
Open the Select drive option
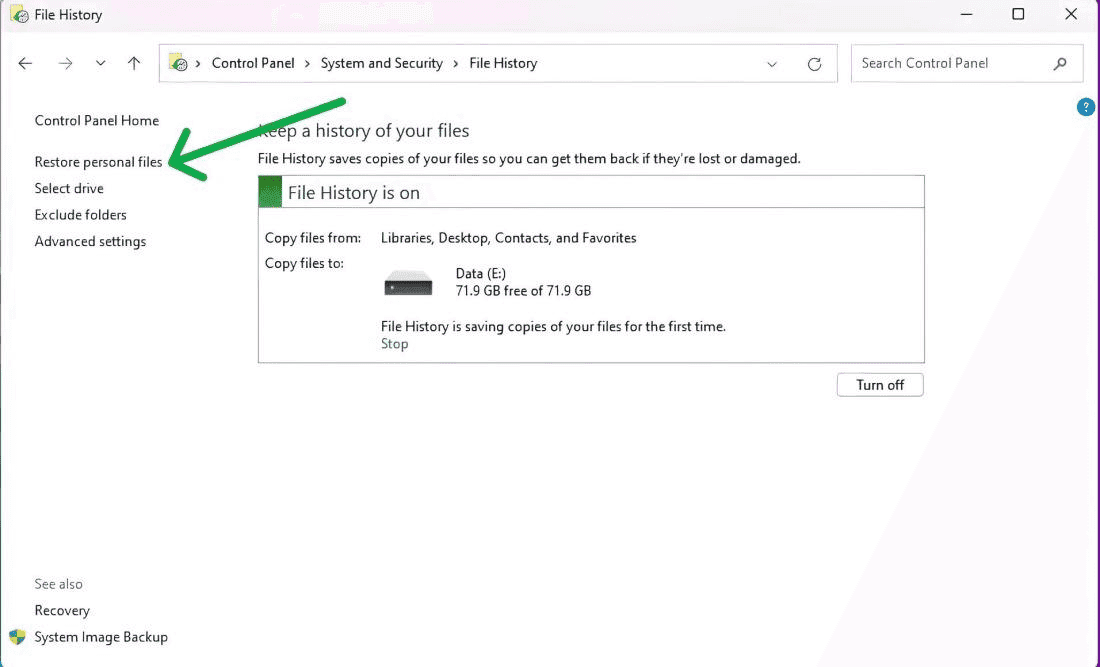pyautogui.click(x=69, y=188)
